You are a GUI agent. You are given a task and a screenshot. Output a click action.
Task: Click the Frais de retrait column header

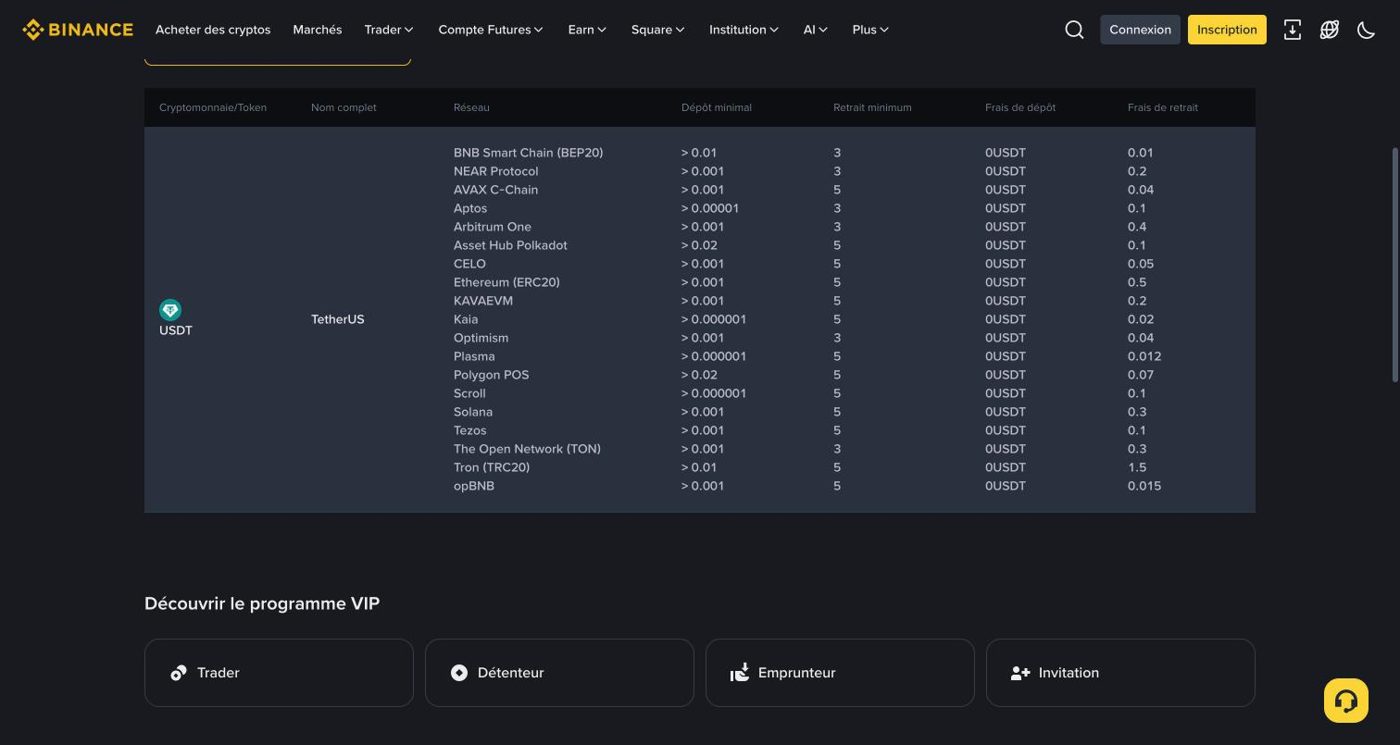tap(1163, 108)
